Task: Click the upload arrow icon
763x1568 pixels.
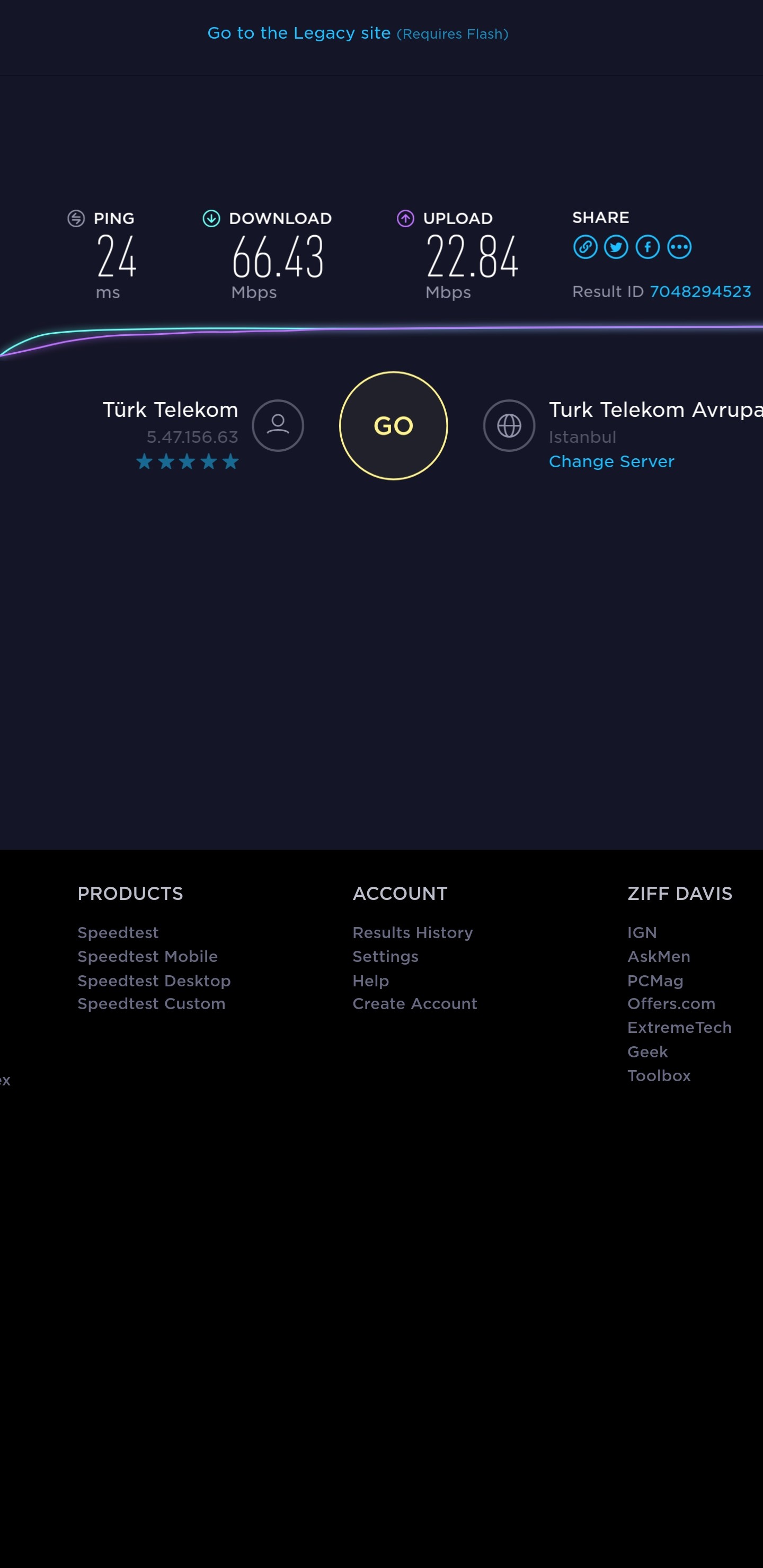Action: [x=405, y=219]
